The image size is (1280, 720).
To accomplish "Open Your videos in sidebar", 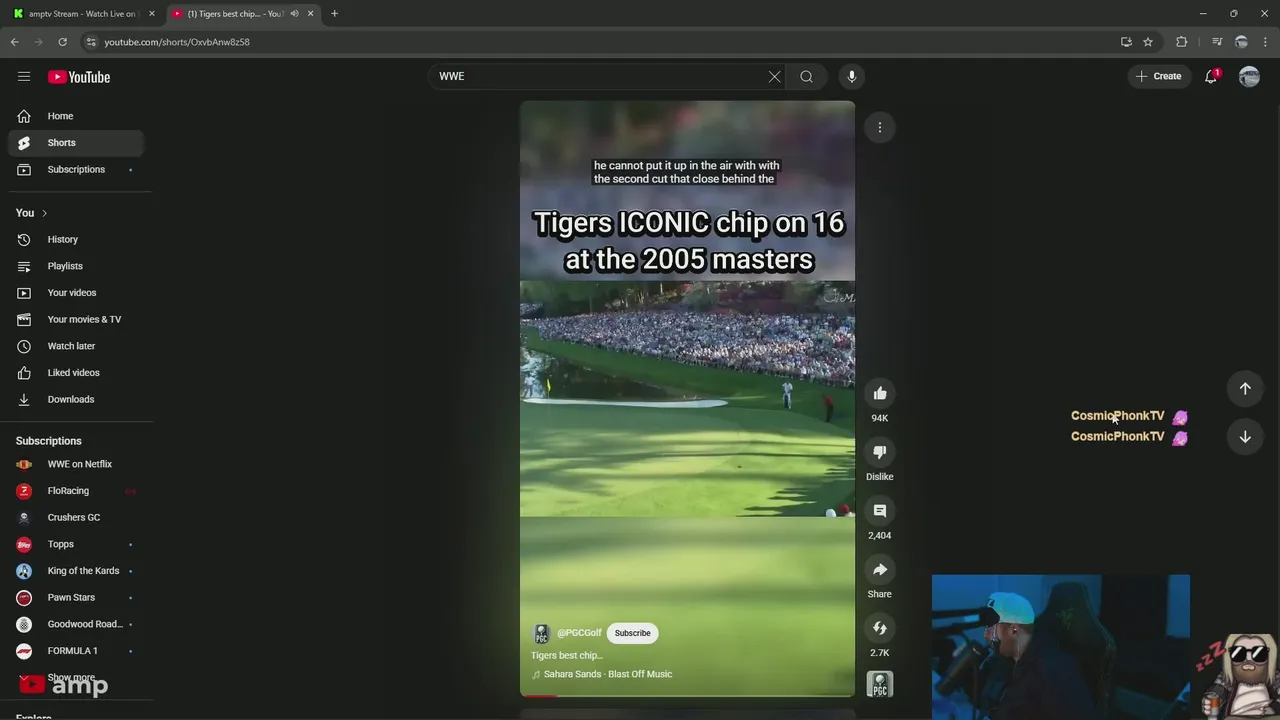I will pyautogui.click(x=76, y=293).
